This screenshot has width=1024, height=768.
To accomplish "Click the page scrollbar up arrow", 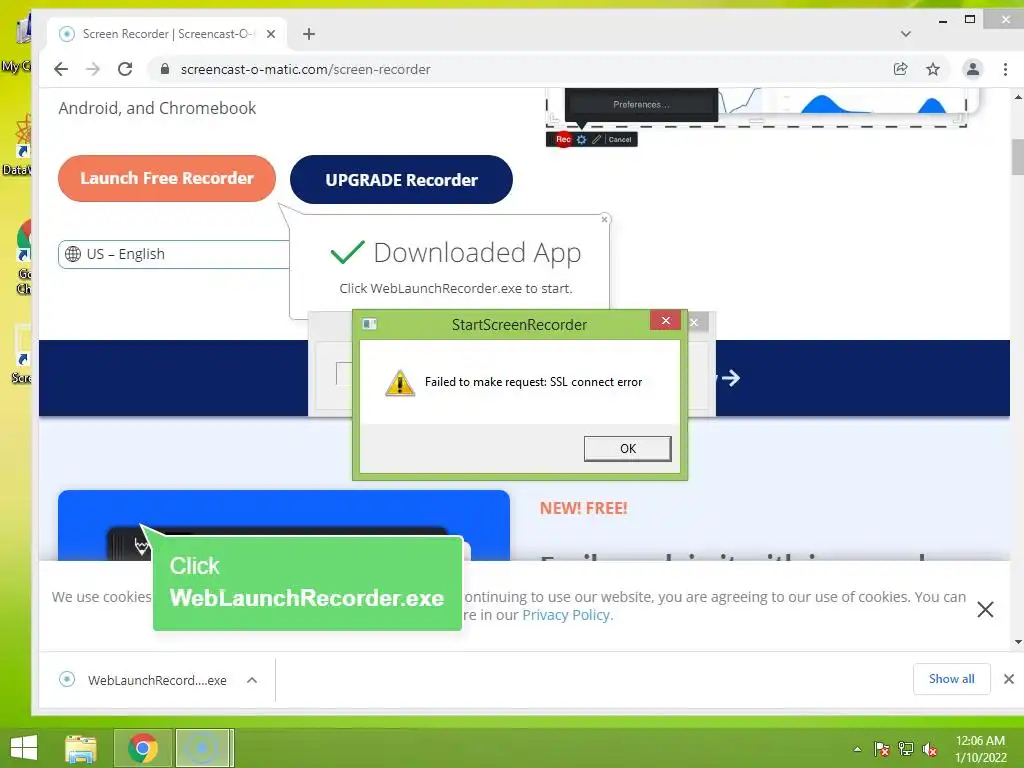I will coord(1017,97).
